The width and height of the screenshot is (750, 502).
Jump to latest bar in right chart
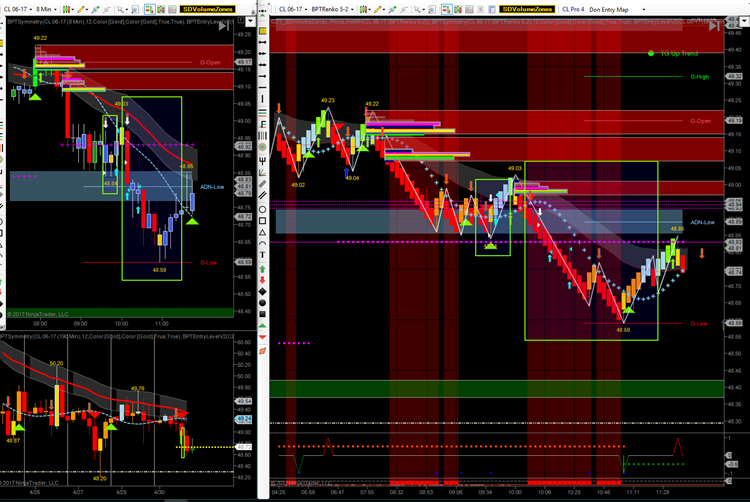(x=714, y=26)
